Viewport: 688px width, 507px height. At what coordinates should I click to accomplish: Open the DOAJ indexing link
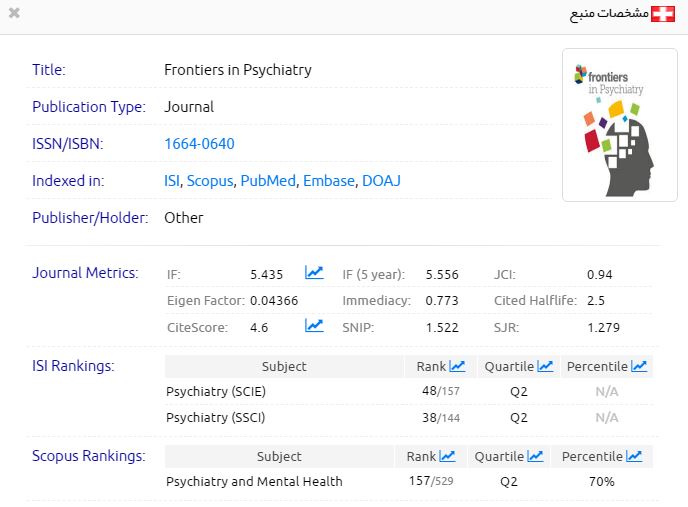coord(380,181)
